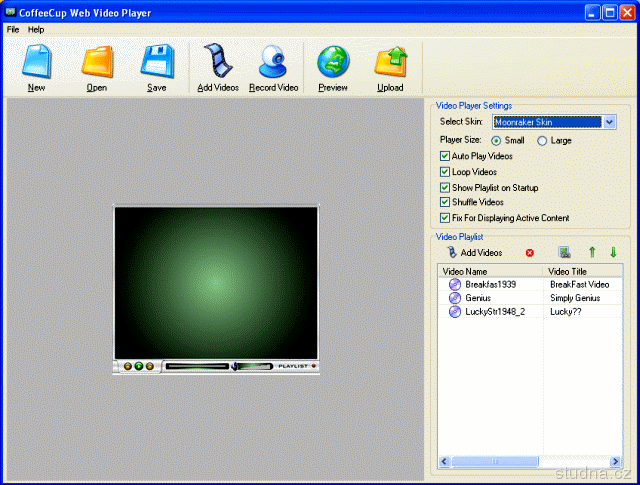Uncheck the Shuffle Videos option

pos(445,202)
